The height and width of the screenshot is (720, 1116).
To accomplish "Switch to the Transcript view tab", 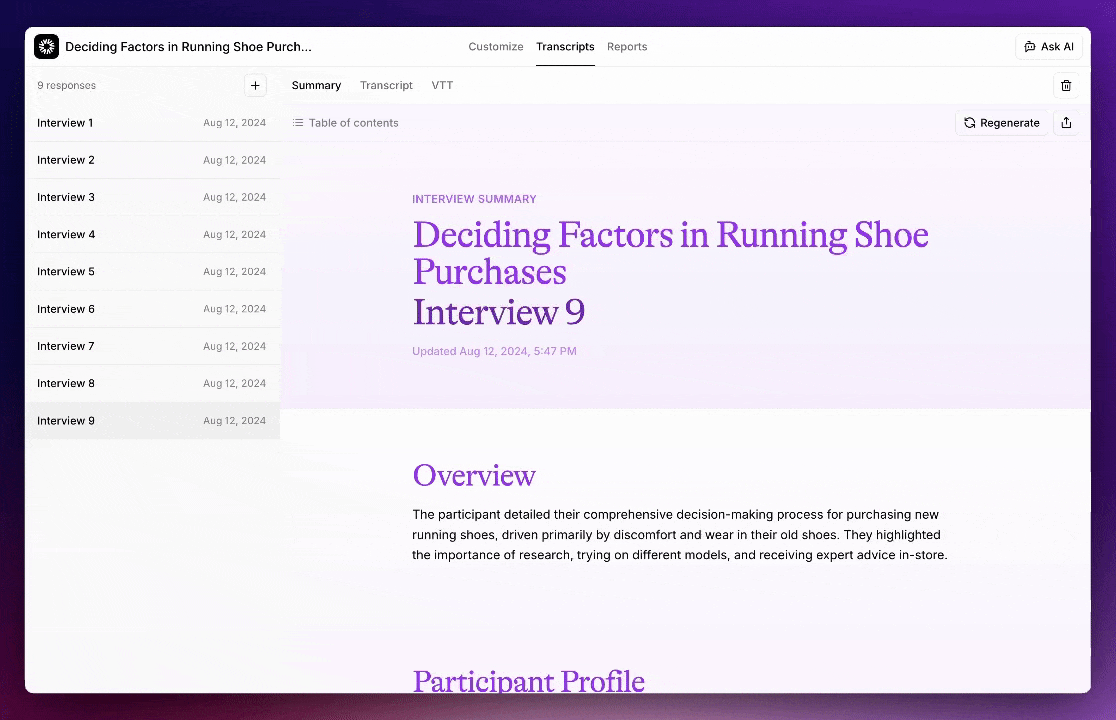I will click(386, 86).
